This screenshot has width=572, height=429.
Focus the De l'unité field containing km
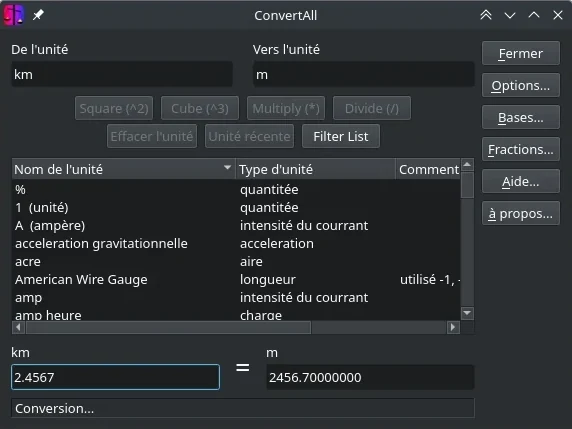click(x=122, y=74)
